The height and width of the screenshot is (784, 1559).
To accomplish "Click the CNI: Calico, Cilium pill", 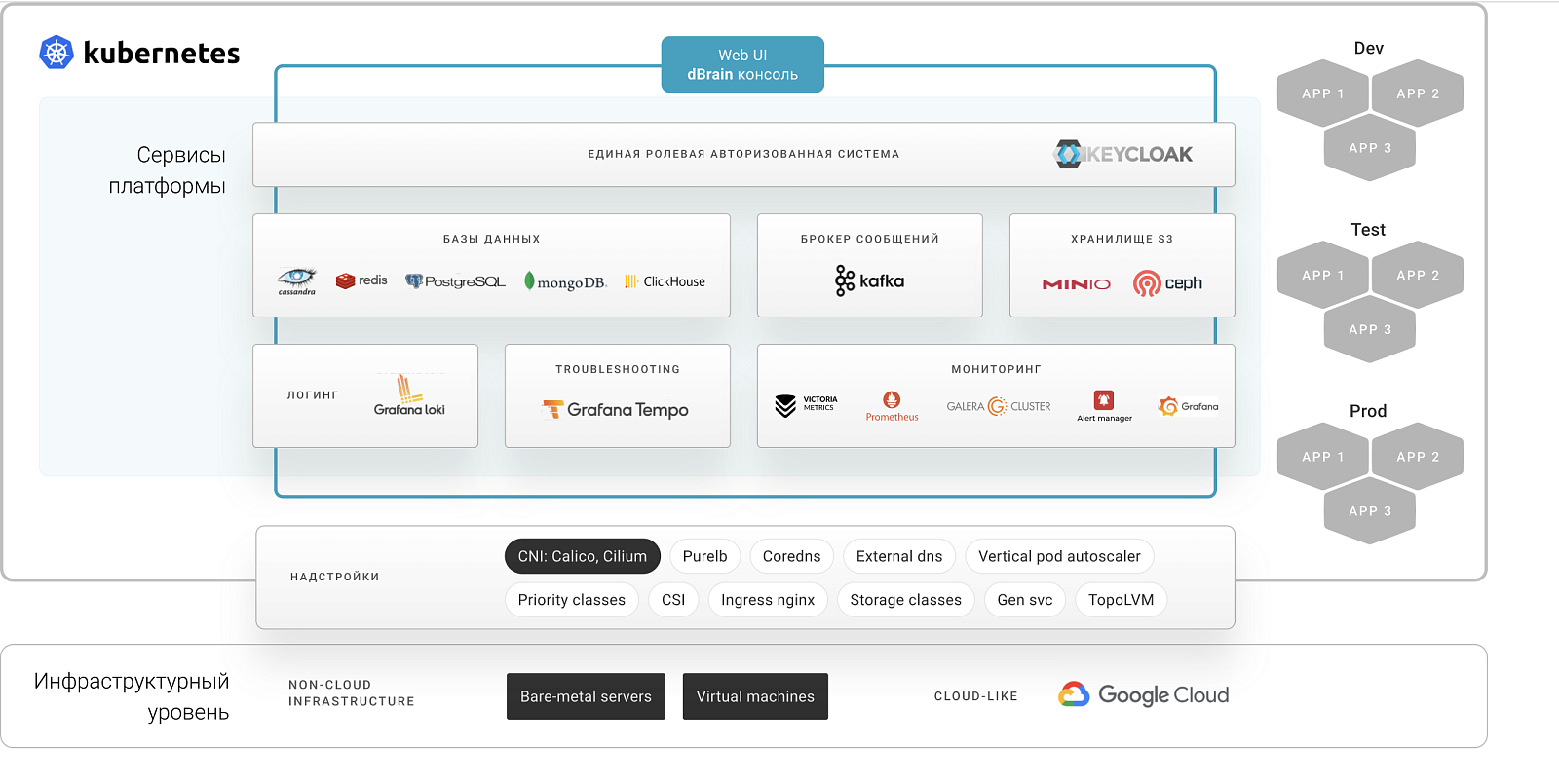I will (x=583, y=556).
